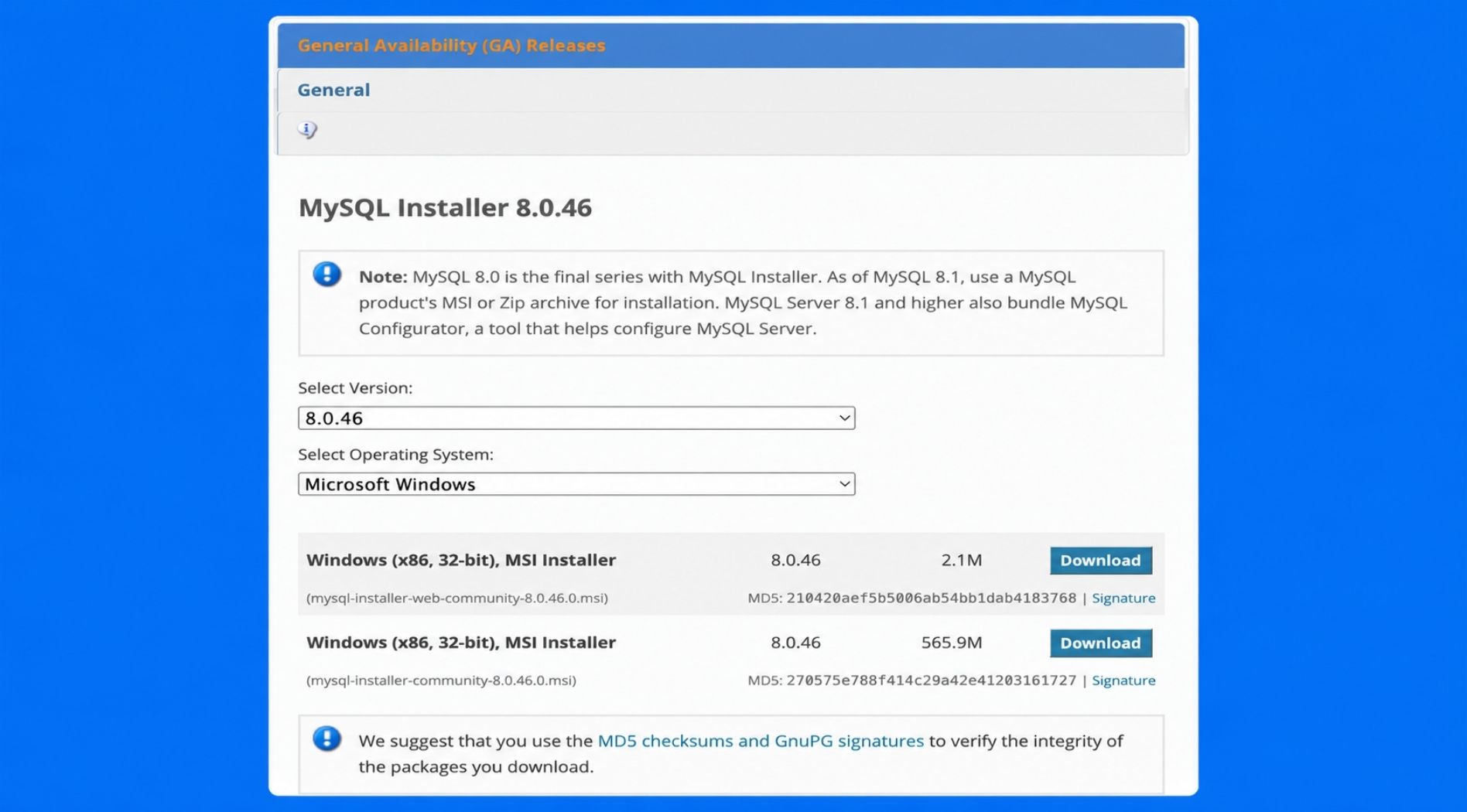Download the 2.1M web community installer

pyautogui.click(x=1100, y=560)
